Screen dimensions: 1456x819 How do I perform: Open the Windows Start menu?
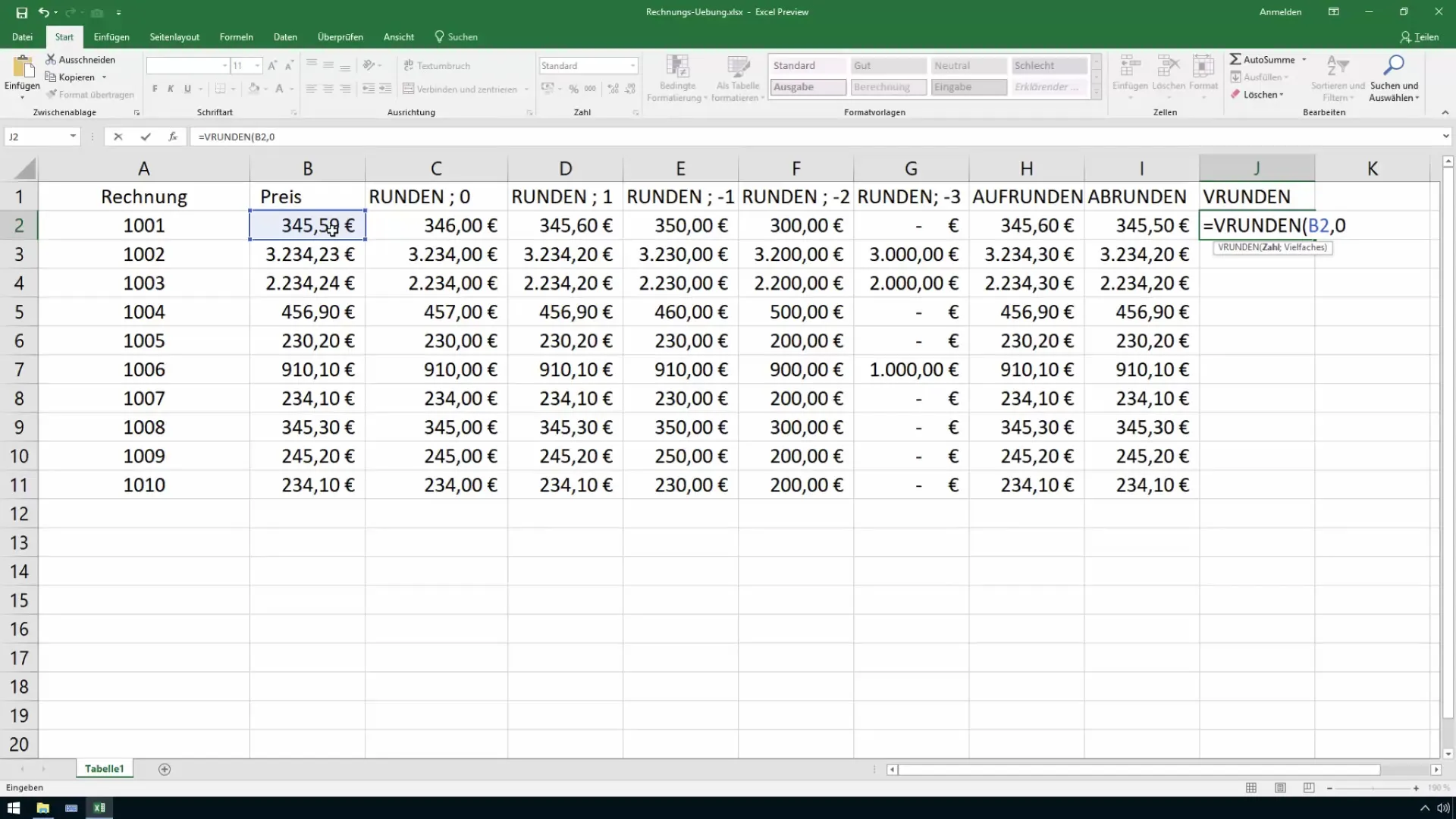pos(14,808)
